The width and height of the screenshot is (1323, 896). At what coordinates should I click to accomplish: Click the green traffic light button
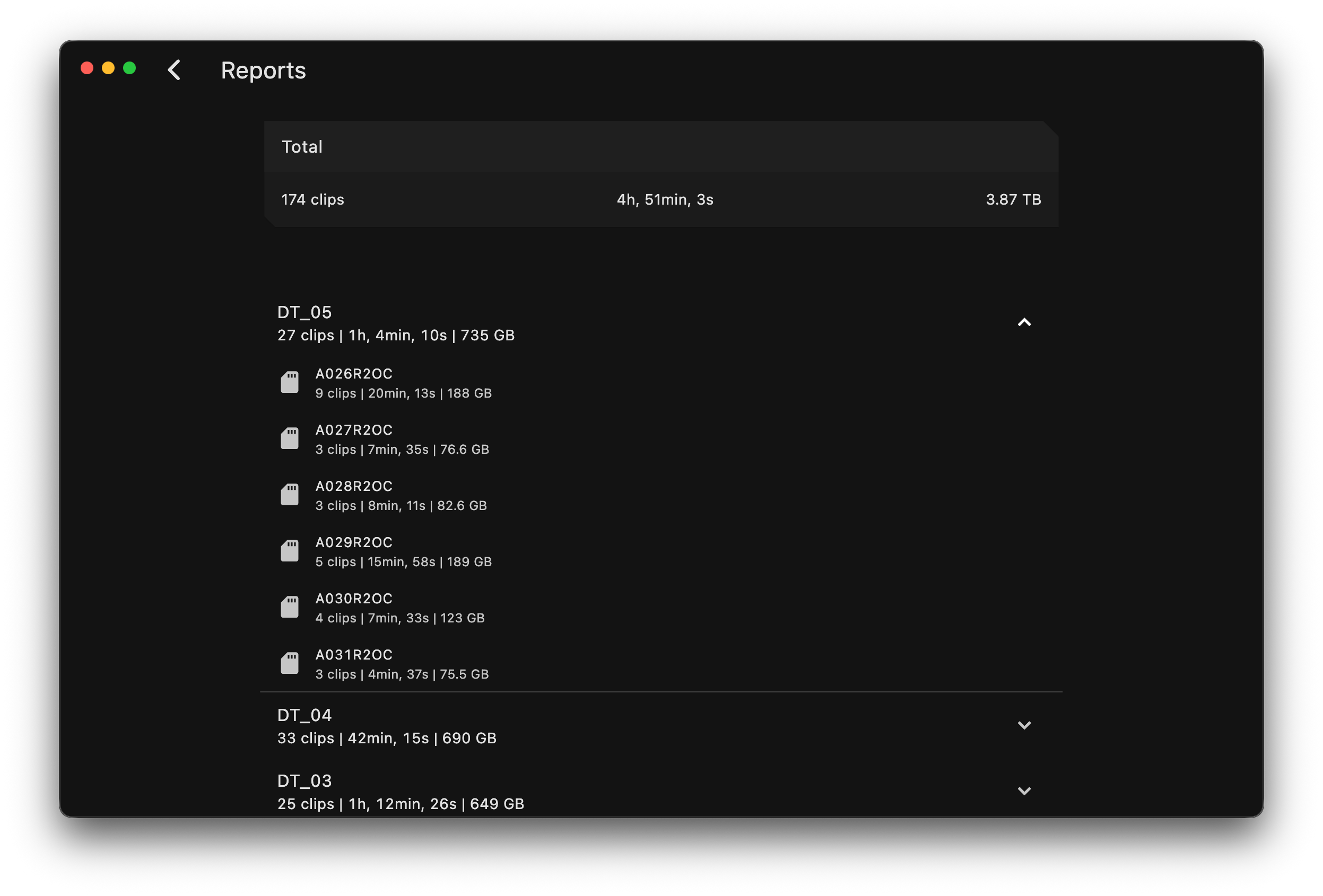pos(129,68)
